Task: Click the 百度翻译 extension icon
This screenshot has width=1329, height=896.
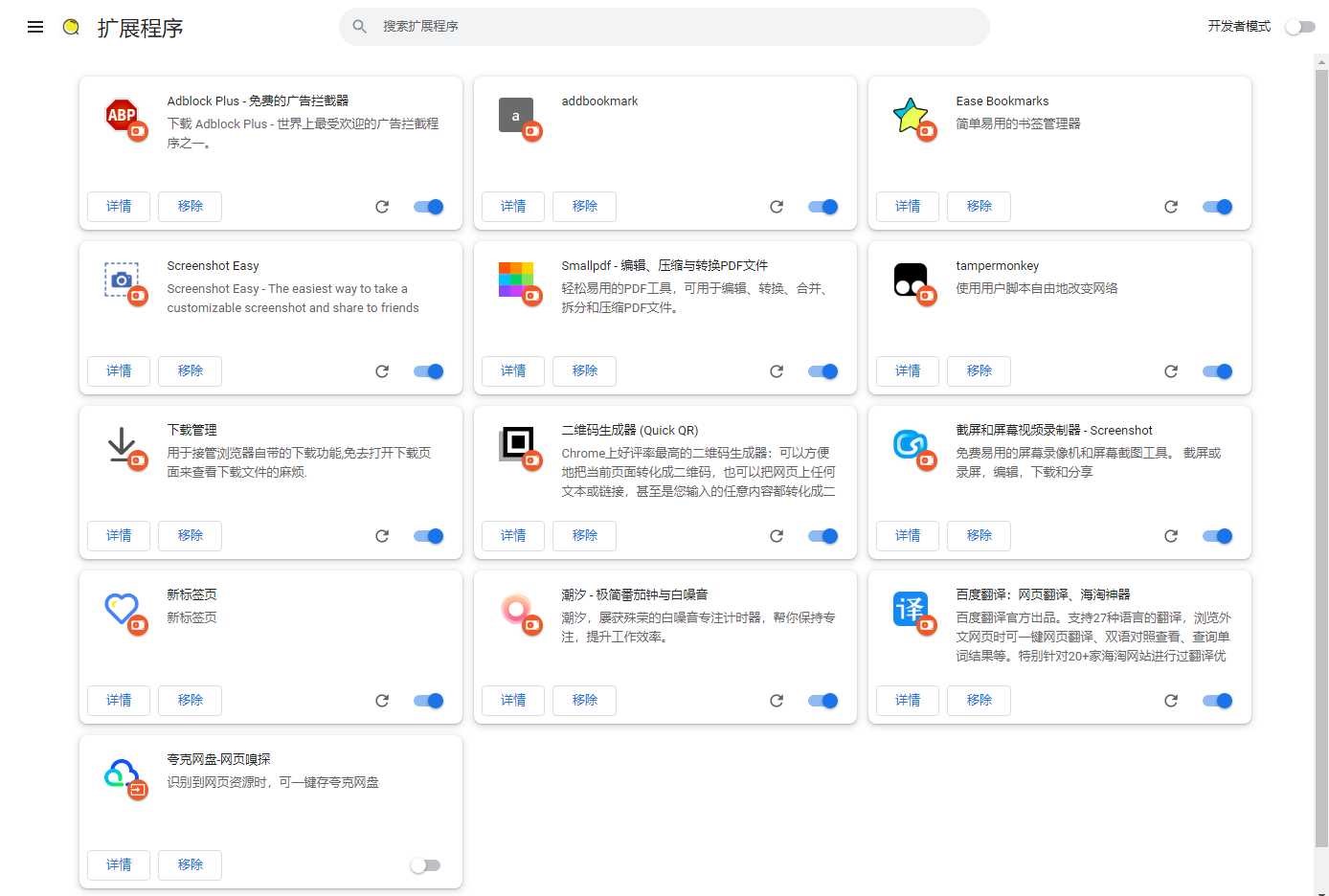Action: click(911, 609)
